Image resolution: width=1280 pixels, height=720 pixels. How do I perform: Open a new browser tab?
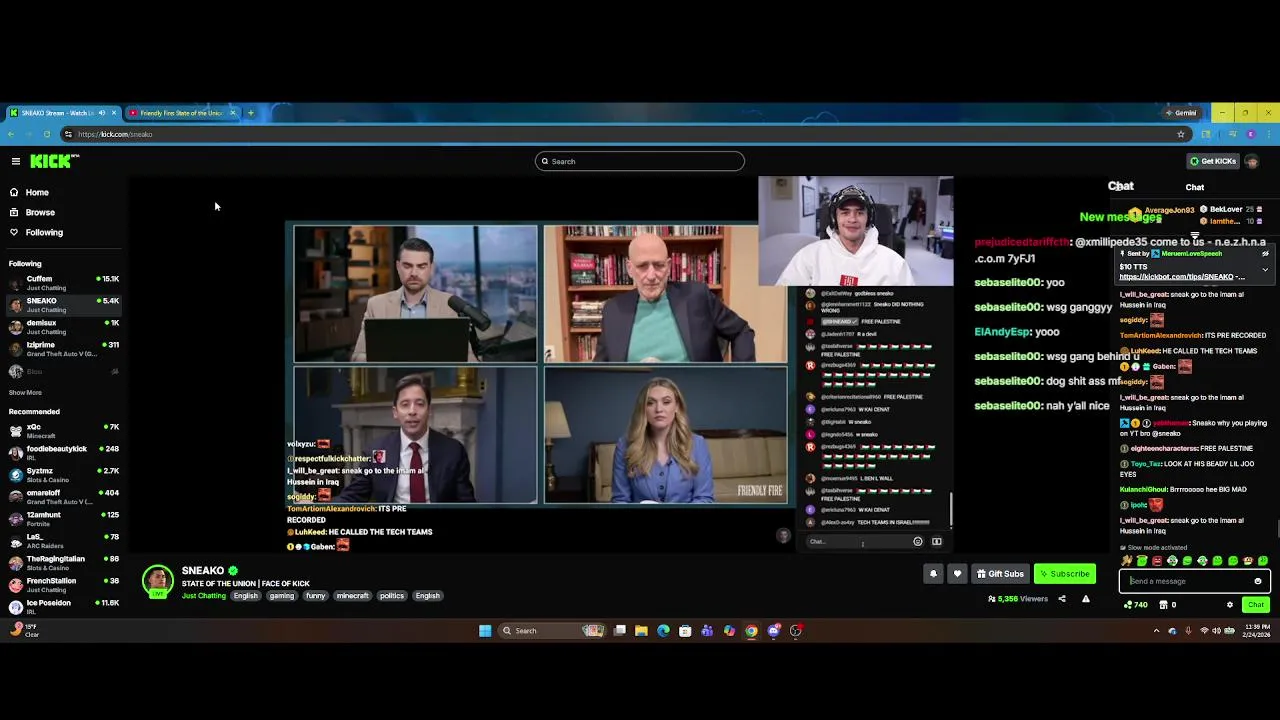251,113
